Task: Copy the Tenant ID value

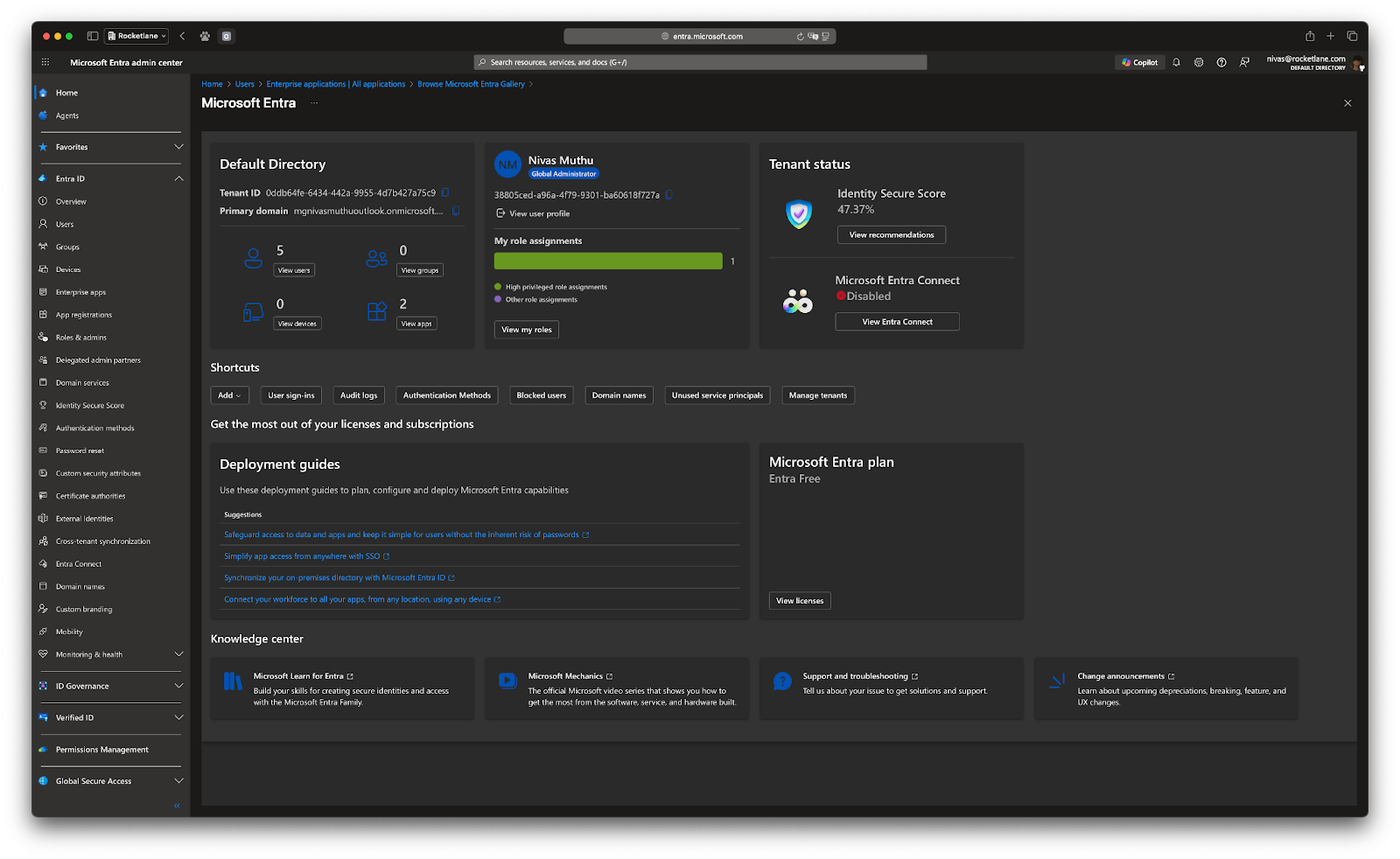Action: [x=445, y=192]
